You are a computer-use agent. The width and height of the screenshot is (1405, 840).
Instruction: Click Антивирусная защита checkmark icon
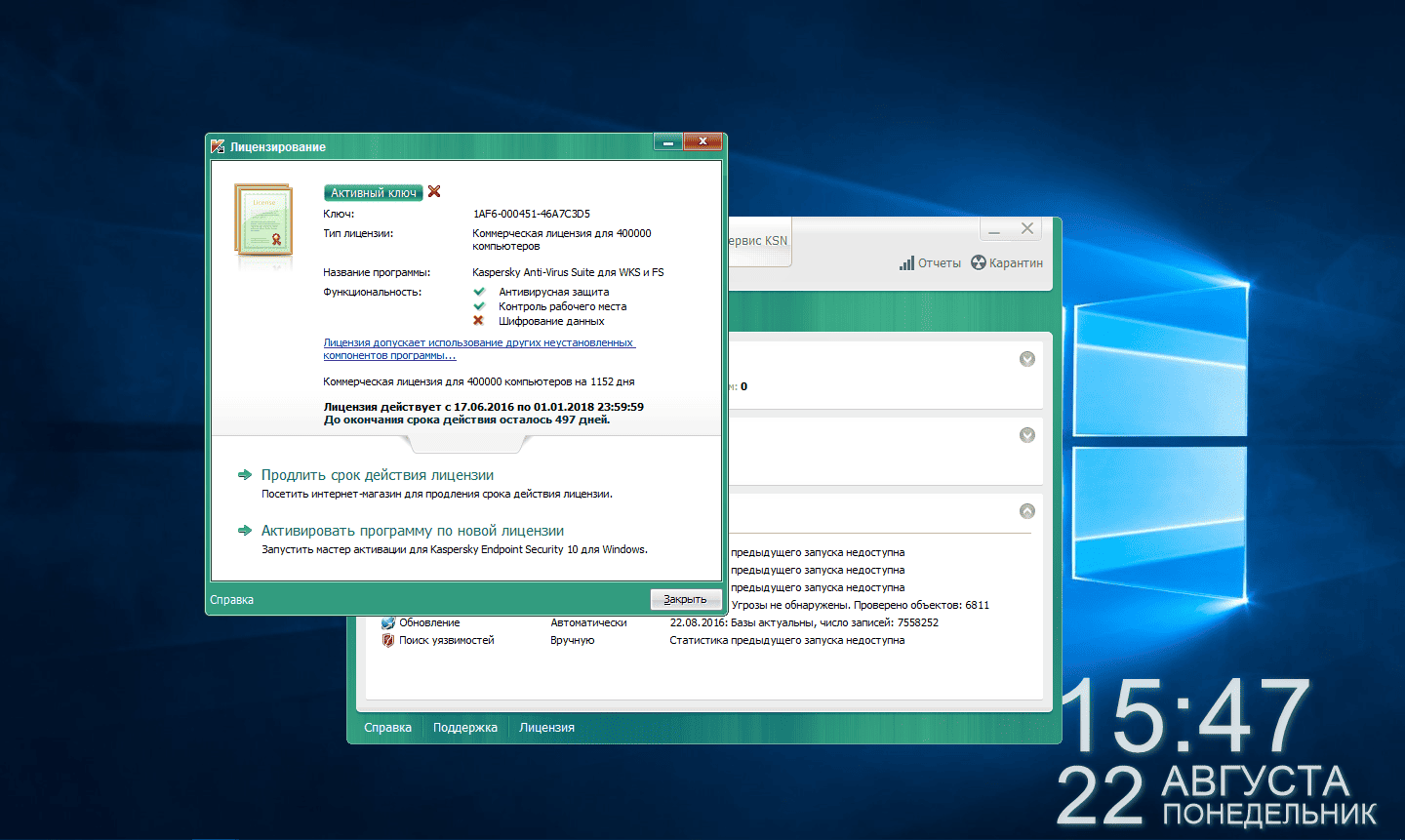pos(479,292)
